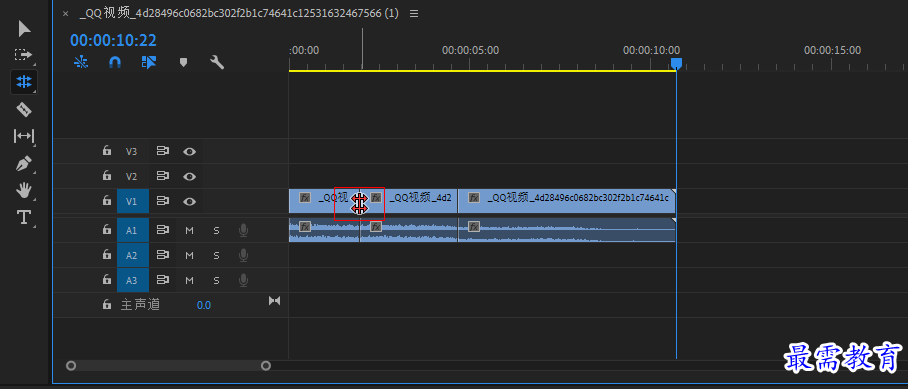This screenshot has width=908, height=389.
Task: Click the blue playhead marker on ruler
Action: coord(676,63)
